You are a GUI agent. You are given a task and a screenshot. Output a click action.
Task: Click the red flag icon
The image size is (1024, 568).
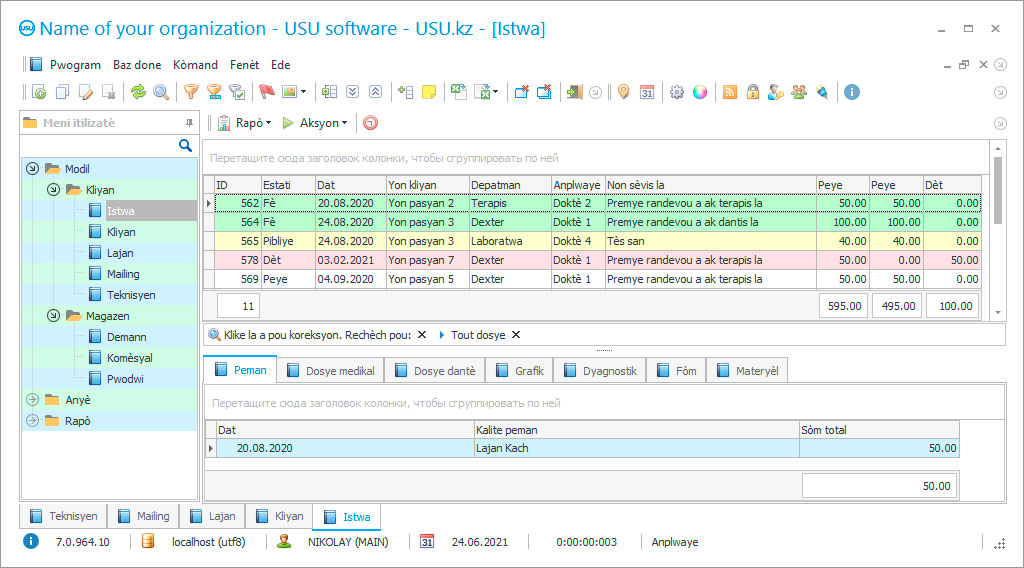pyautogui.click(x=266, y=92)
